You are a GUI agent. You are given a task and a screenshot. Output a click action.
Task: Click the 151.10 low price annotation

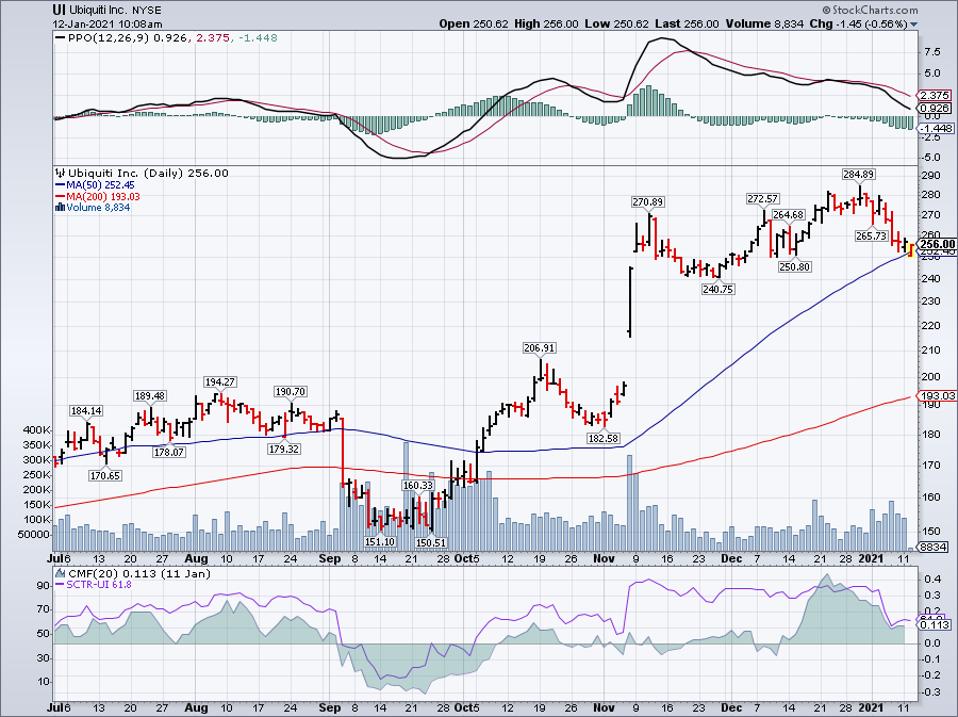tap(380, 542)
